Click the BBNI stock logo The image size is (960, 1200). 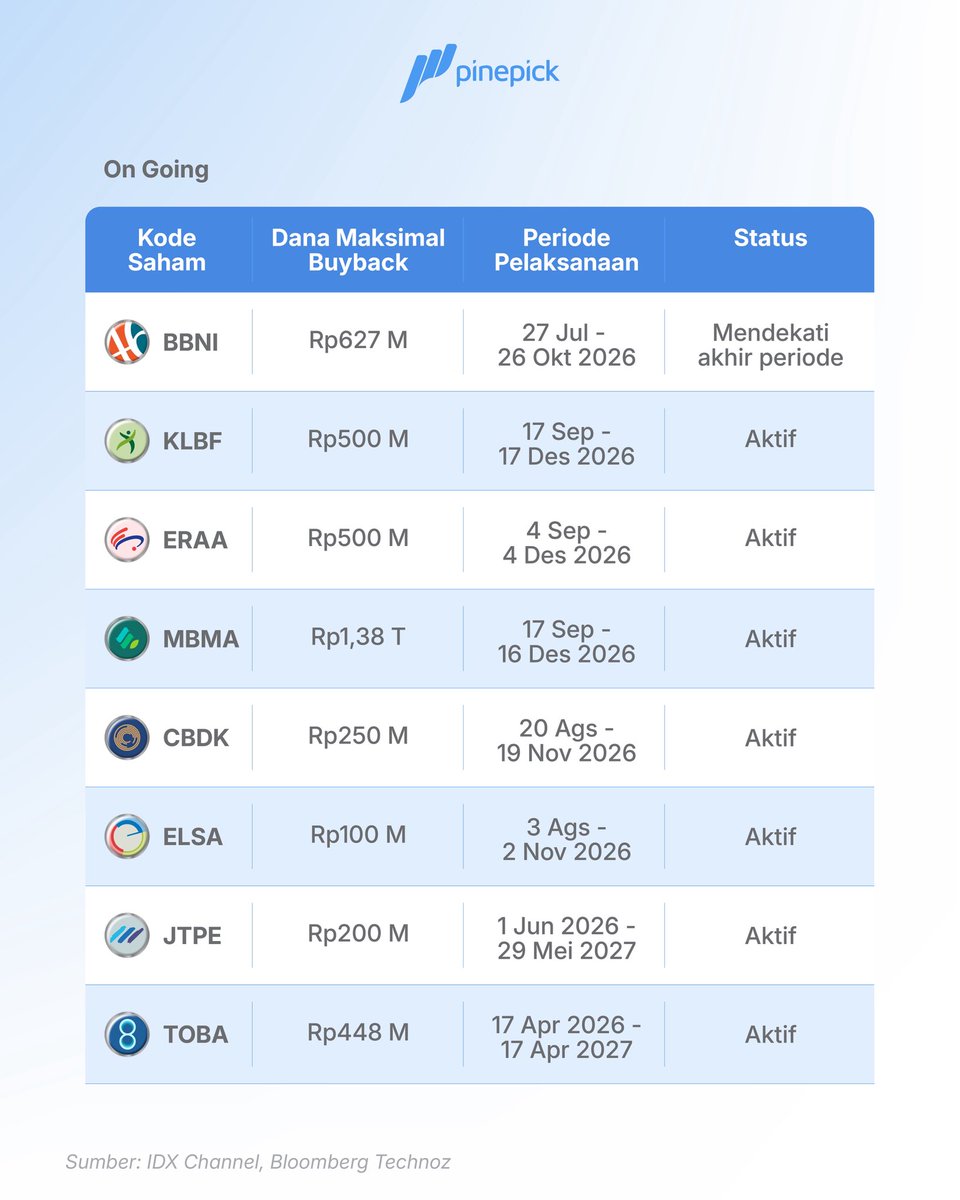click(x=127, y=342)
